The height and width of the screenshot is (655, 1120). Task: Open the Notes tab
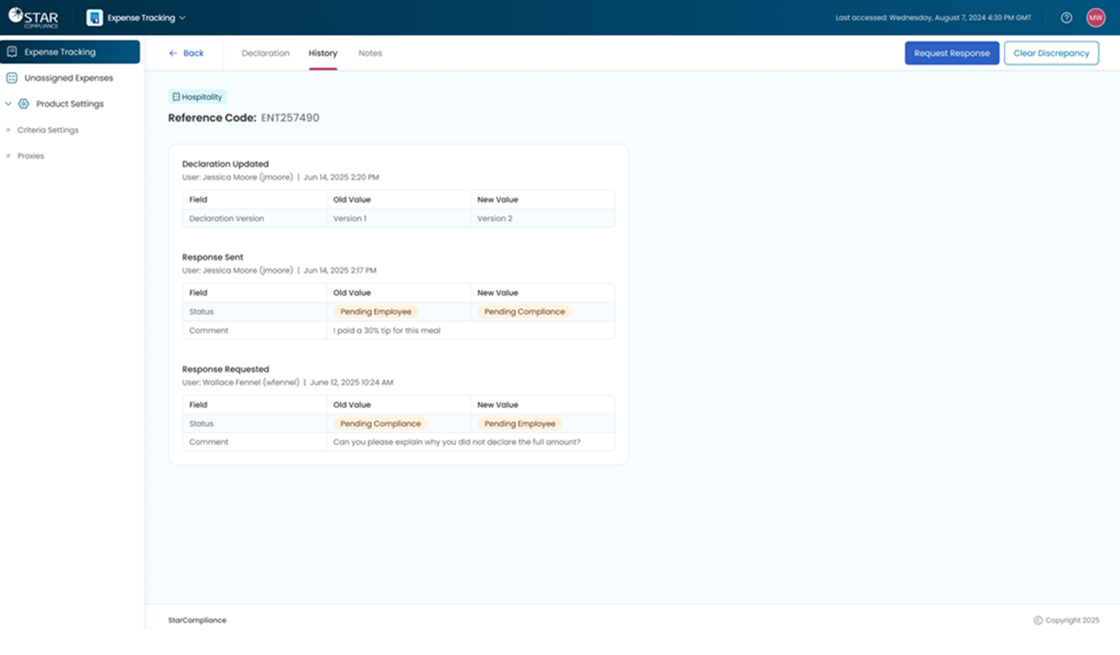(370, 53)
